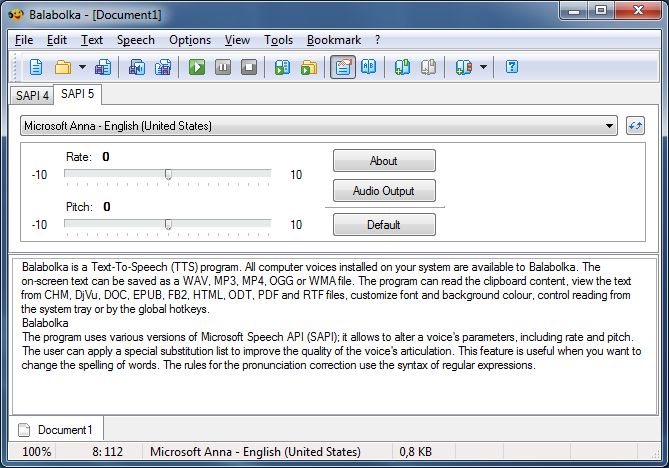Click the Balabolka app icon in title bar
Screen dimensions: 669x468
coord(16,15)
